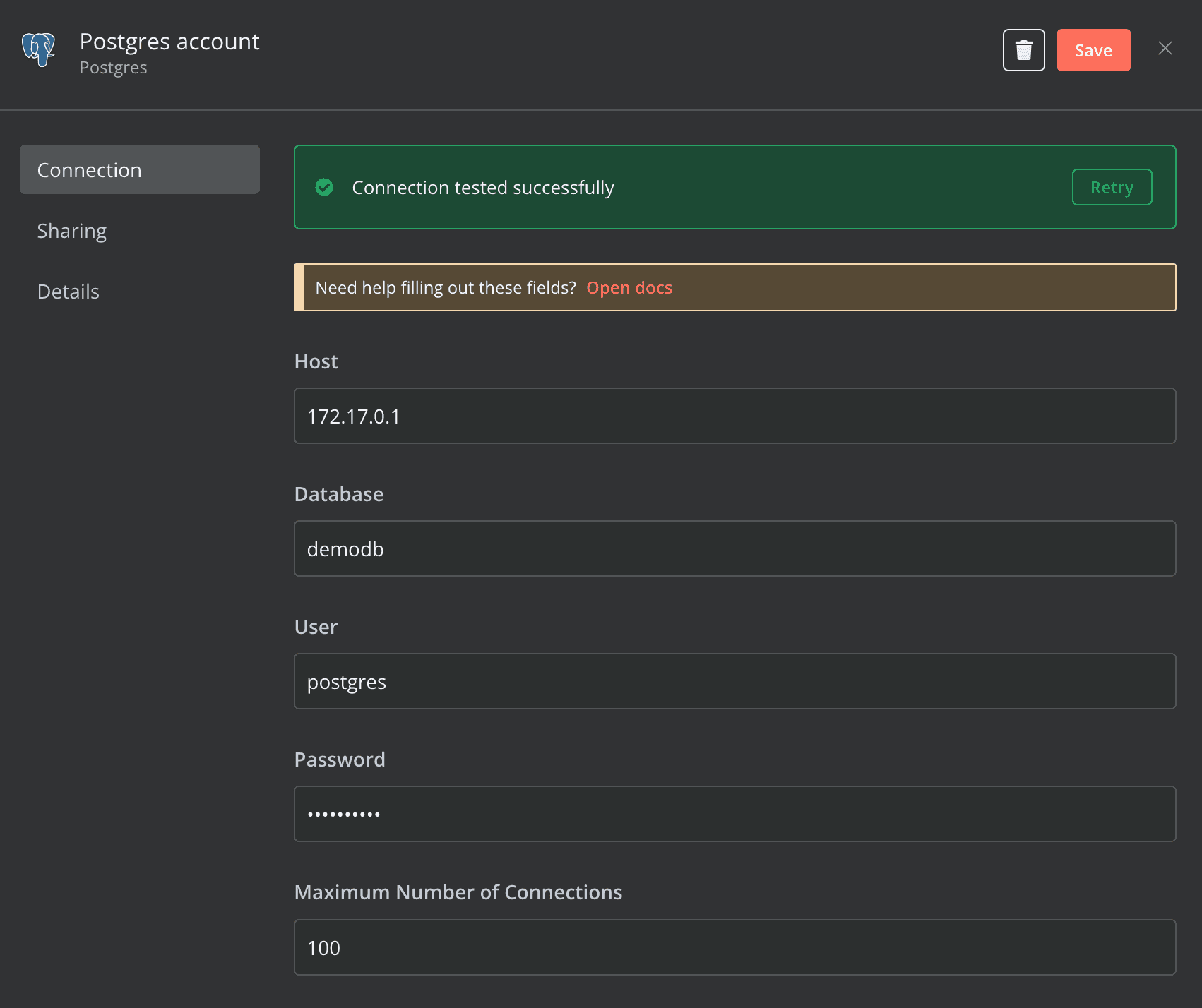The image size is (1202, 1008).
Task: Click 'Connection tested successfully' message
Action: pos(483,188)
